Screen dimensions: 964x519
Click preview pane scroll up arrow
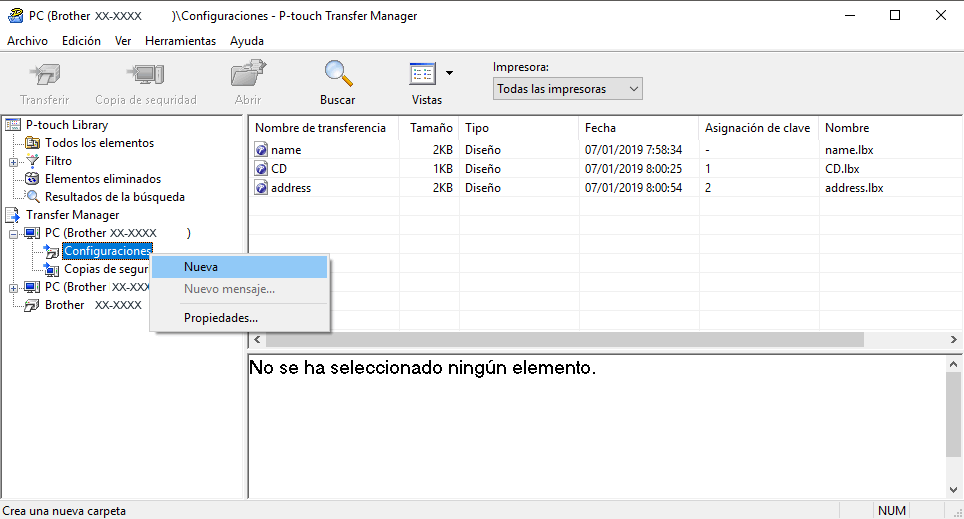point(954,364)
